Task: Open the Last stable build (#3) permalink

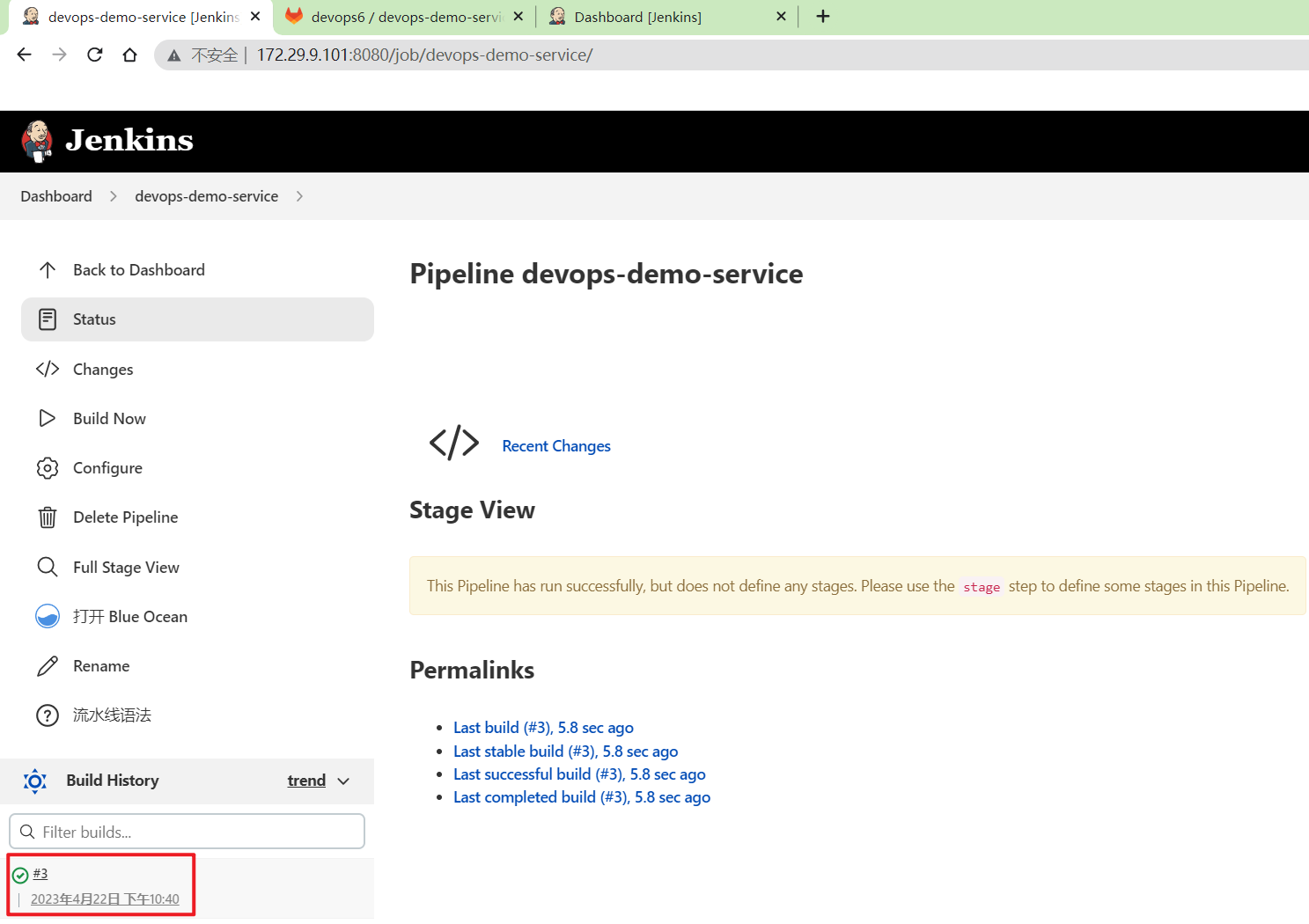Action: [x=565, y=752]
